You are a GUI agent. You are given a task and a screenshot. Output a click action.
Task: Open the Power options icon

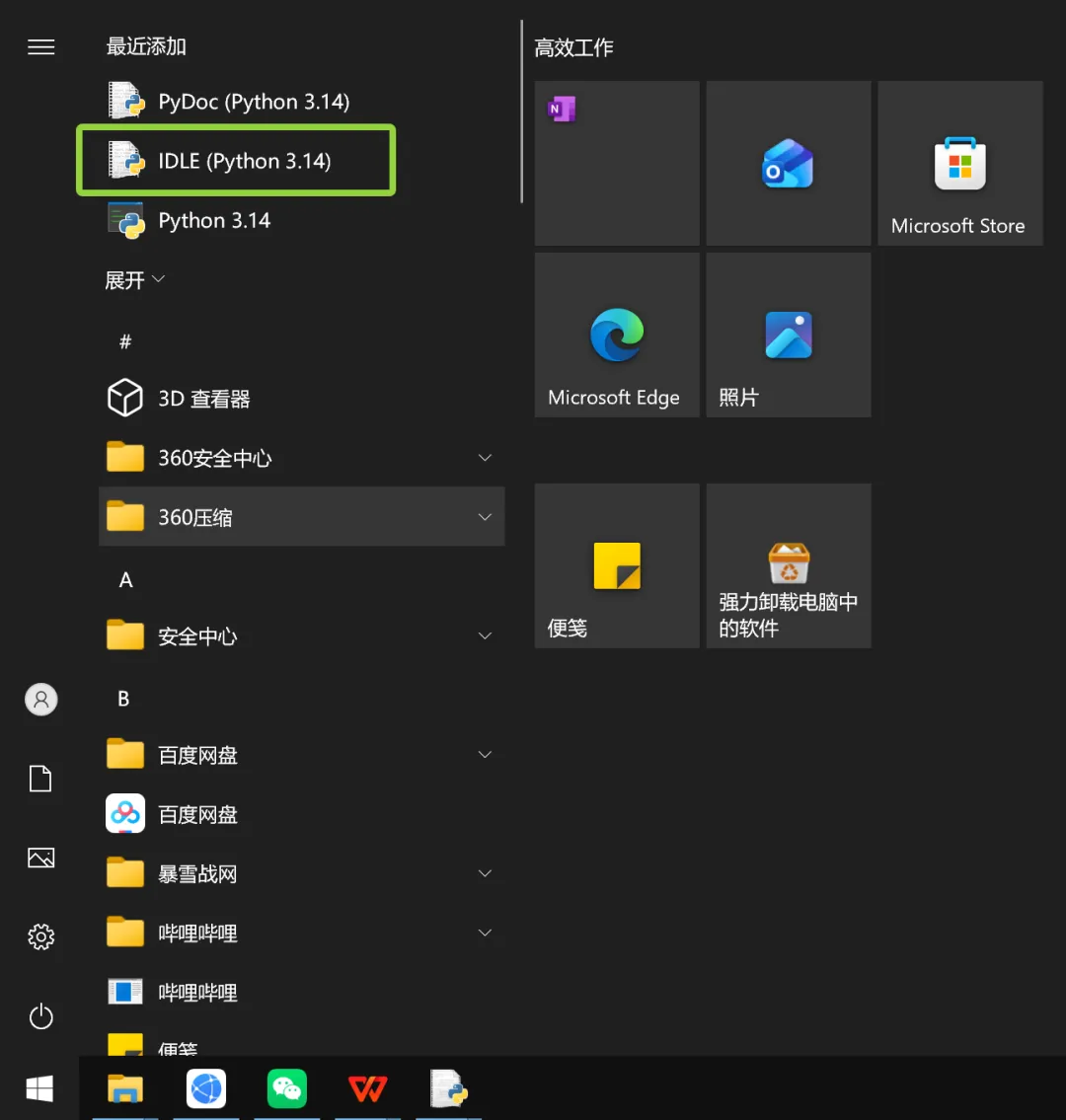(40, 1016)
